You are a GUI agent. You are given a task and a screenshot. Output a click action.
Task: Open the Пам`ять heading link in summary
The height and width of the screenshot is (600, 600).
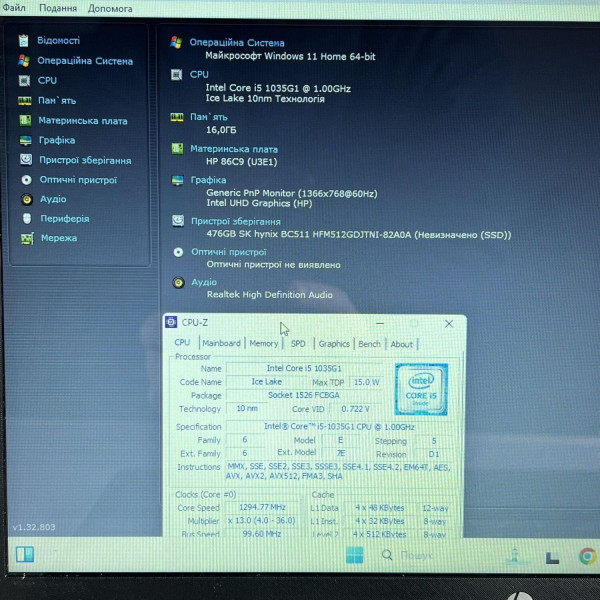pyautogui.click(x=209, y=117)
